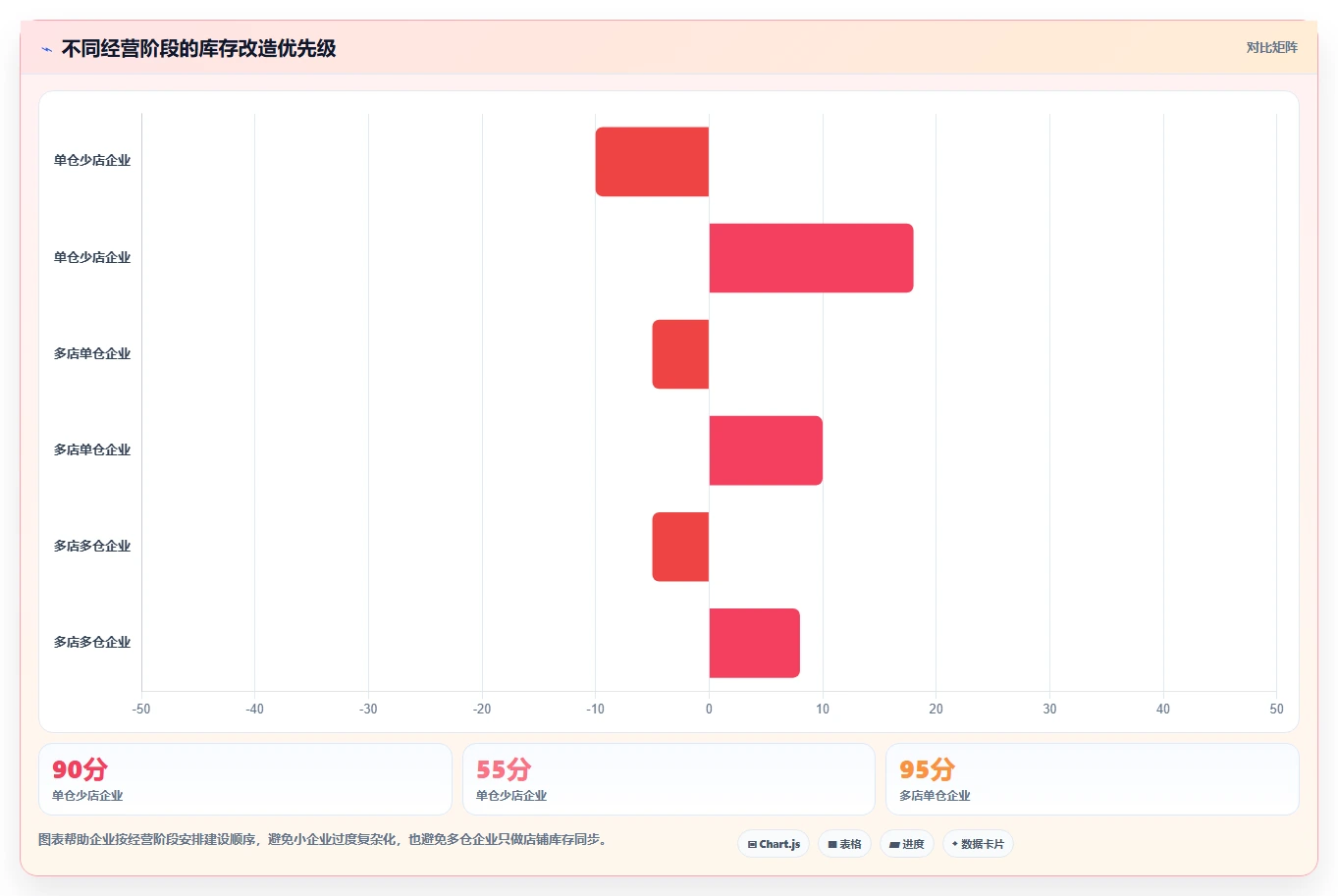Click 单仓少店企业 axis label beside 18 bar

coord(92,258)
